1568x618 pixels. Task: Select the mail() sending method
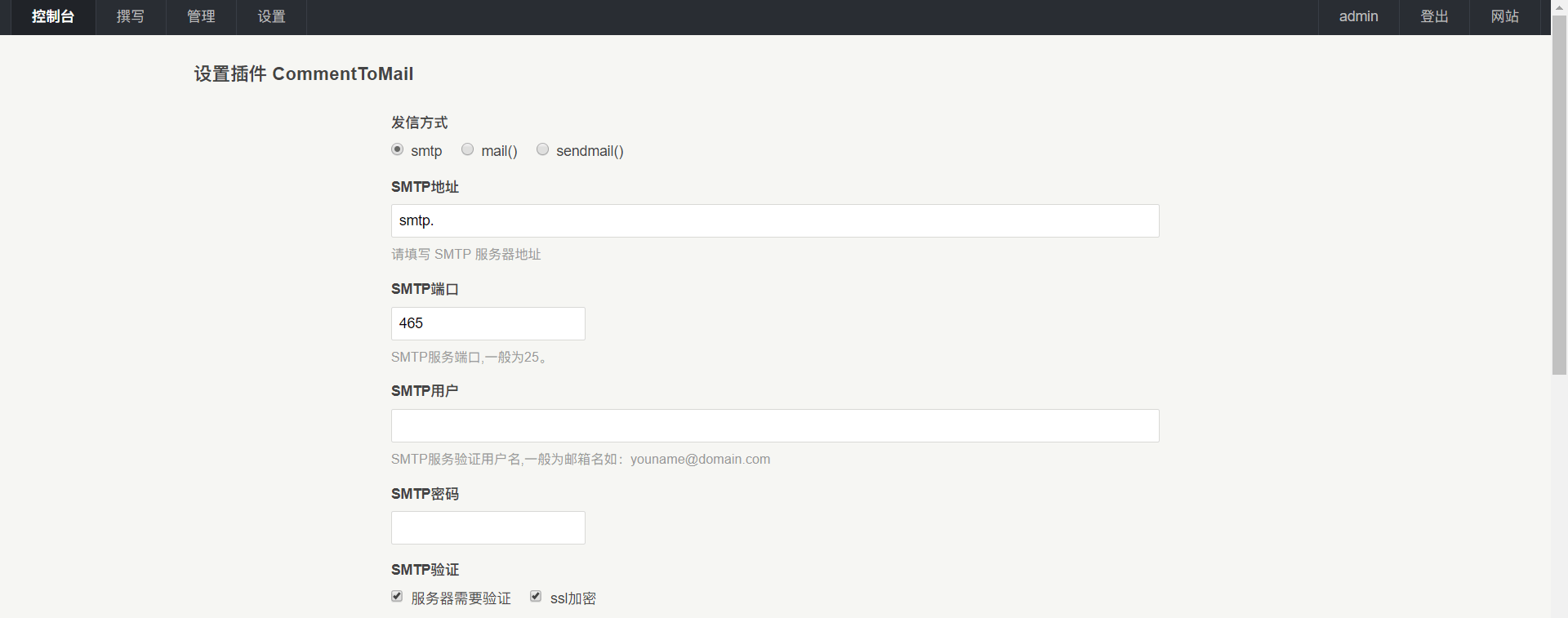click(468, 149)
